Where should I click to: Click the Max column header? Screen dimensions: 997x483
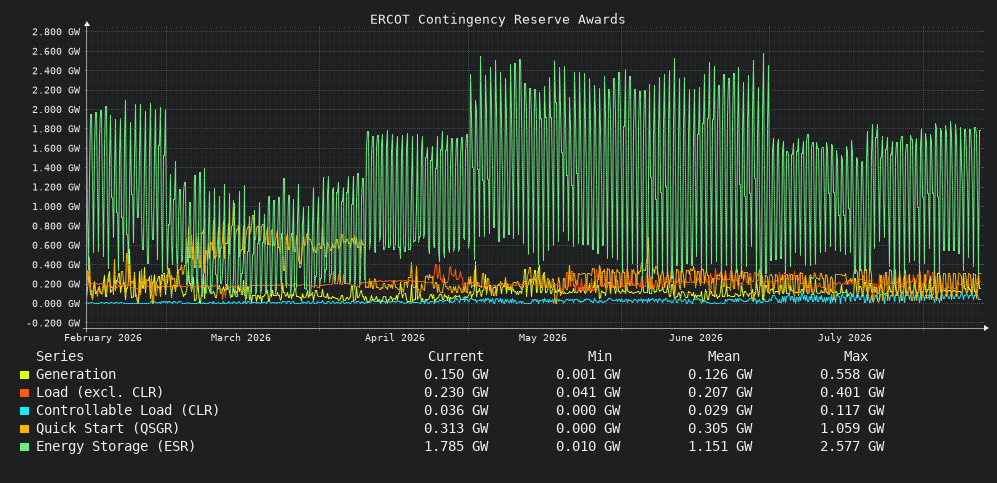(856, 356)
